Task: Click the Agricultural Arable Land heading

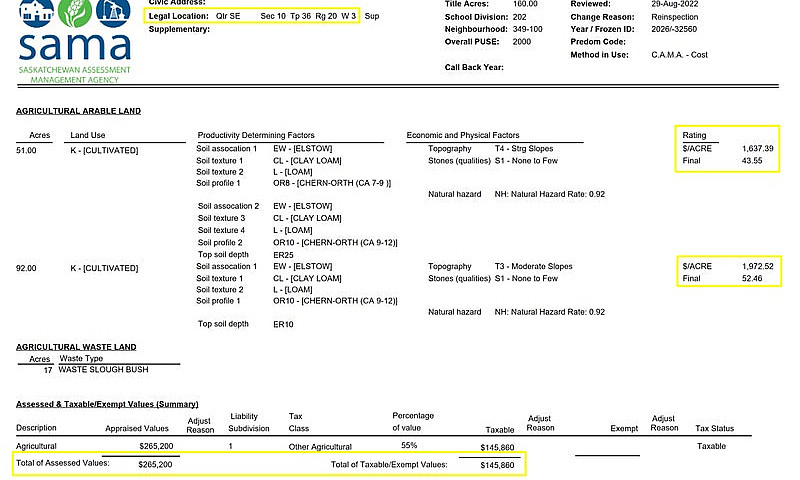Action: (79, 111)
